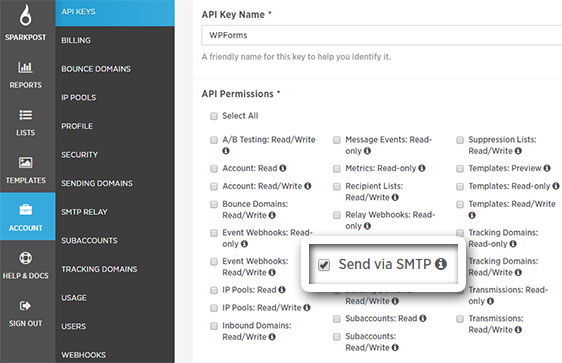The image size is (562, 363).
Task: Click info icon for Suppression Lists: Read/Write
Action: tap(518, 151)
